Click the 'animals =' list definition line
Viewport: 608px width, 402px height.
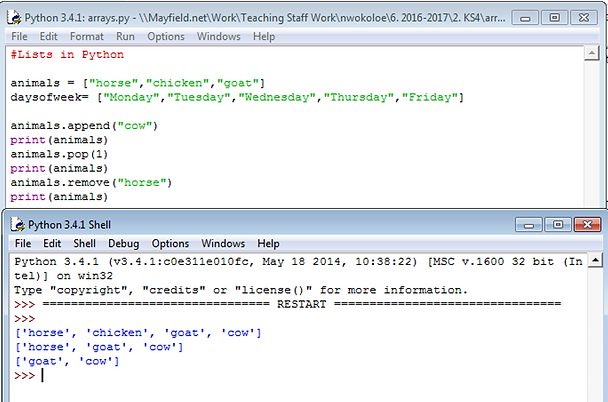pos(138,83)
